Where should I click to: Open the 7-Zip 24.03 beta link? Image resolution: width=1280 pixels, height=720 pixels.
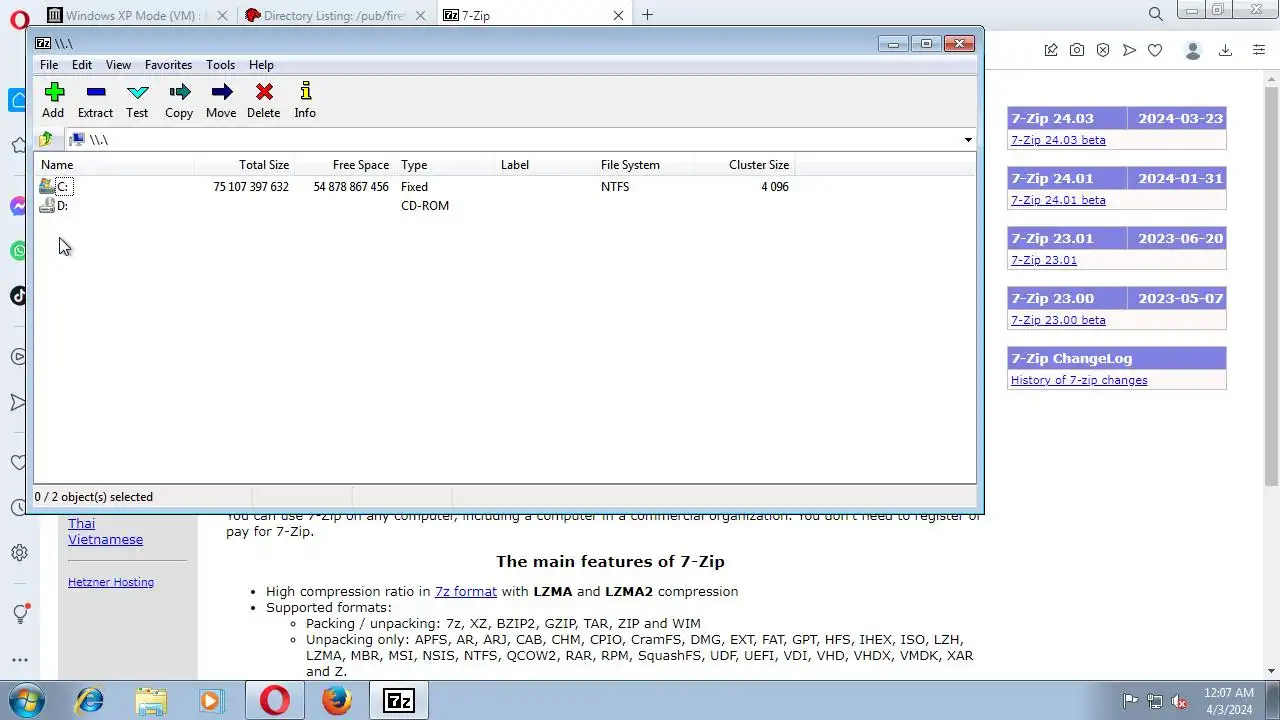[1058, 140]
